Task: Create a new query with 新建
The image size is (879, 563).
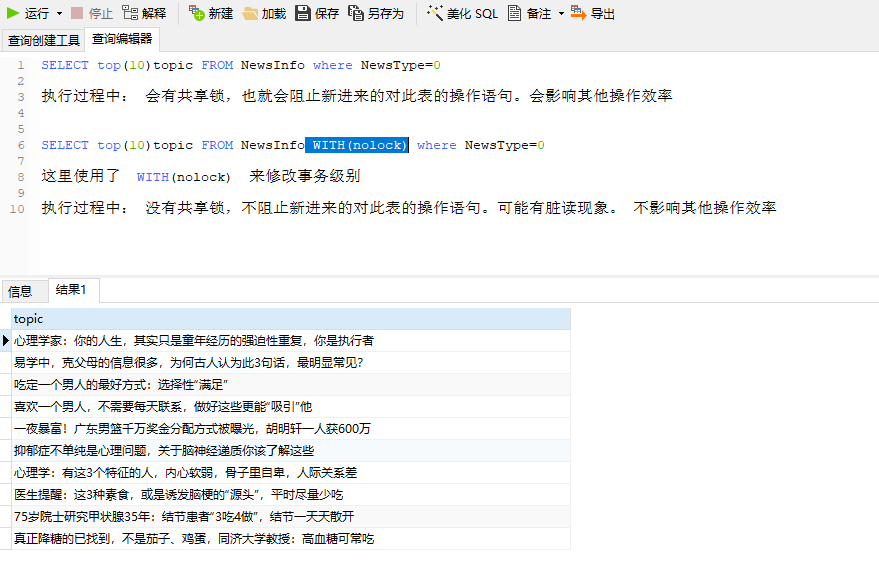Action: point(211,13)
